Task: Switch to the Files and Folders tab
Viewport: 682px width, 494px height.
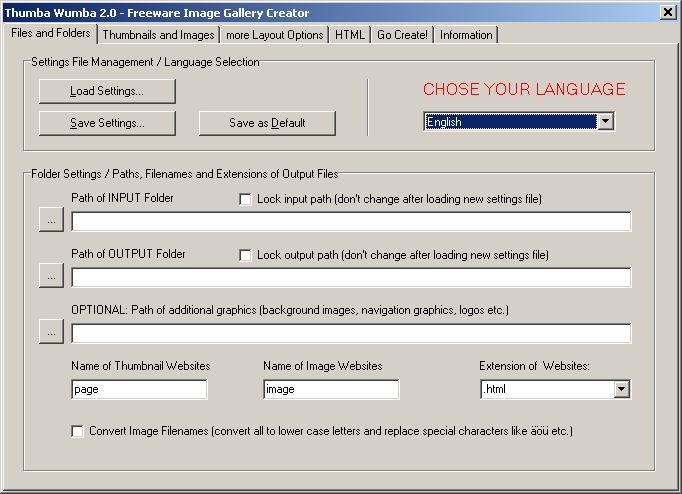Action: 50,33
